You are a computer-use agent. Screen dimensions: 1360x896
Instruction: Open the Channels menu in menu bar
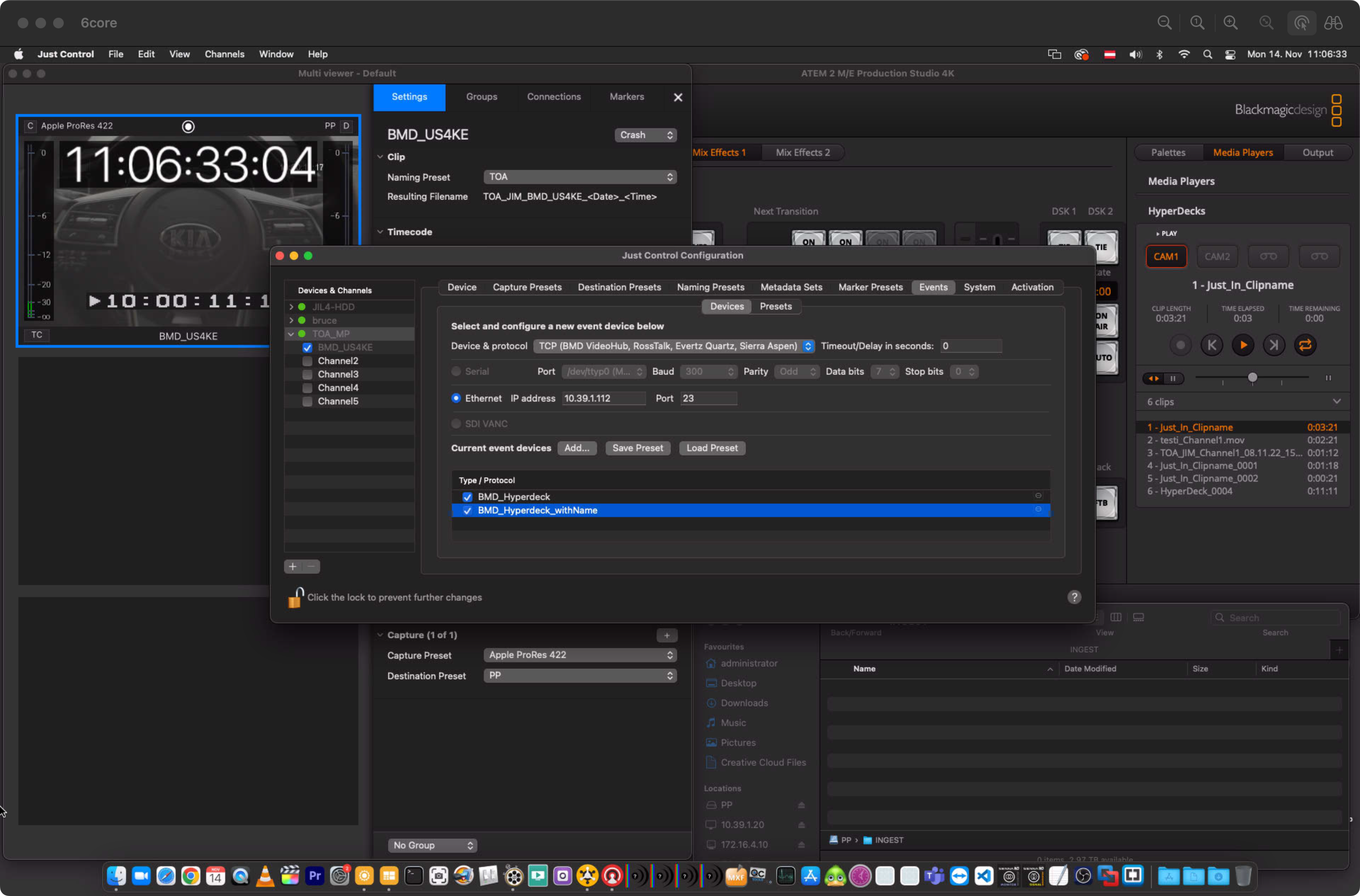[x=224, y=54]
